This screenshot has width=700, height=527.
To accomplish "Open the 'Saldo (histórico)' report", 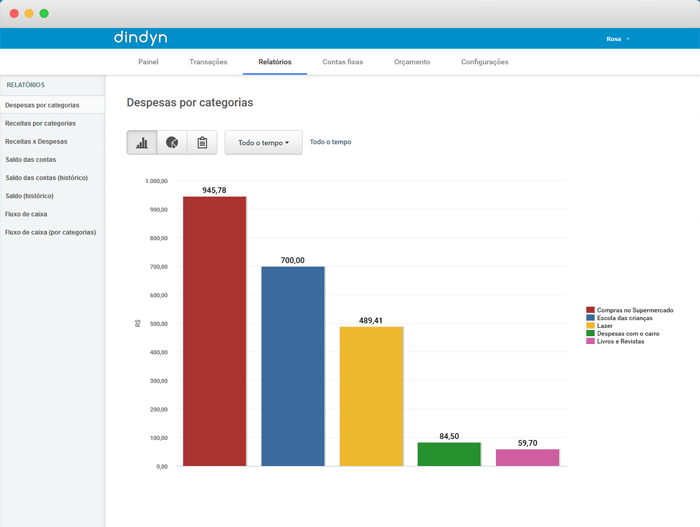I will tap(52, 196).
